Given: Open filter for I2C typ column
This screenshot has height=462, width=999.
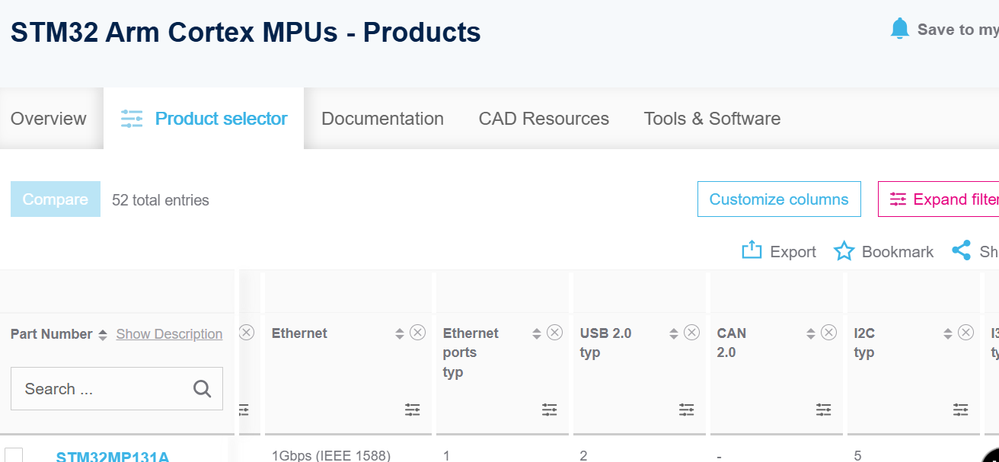Looking at the screenshot, I should pyautogui.click(x=960, y=410).
